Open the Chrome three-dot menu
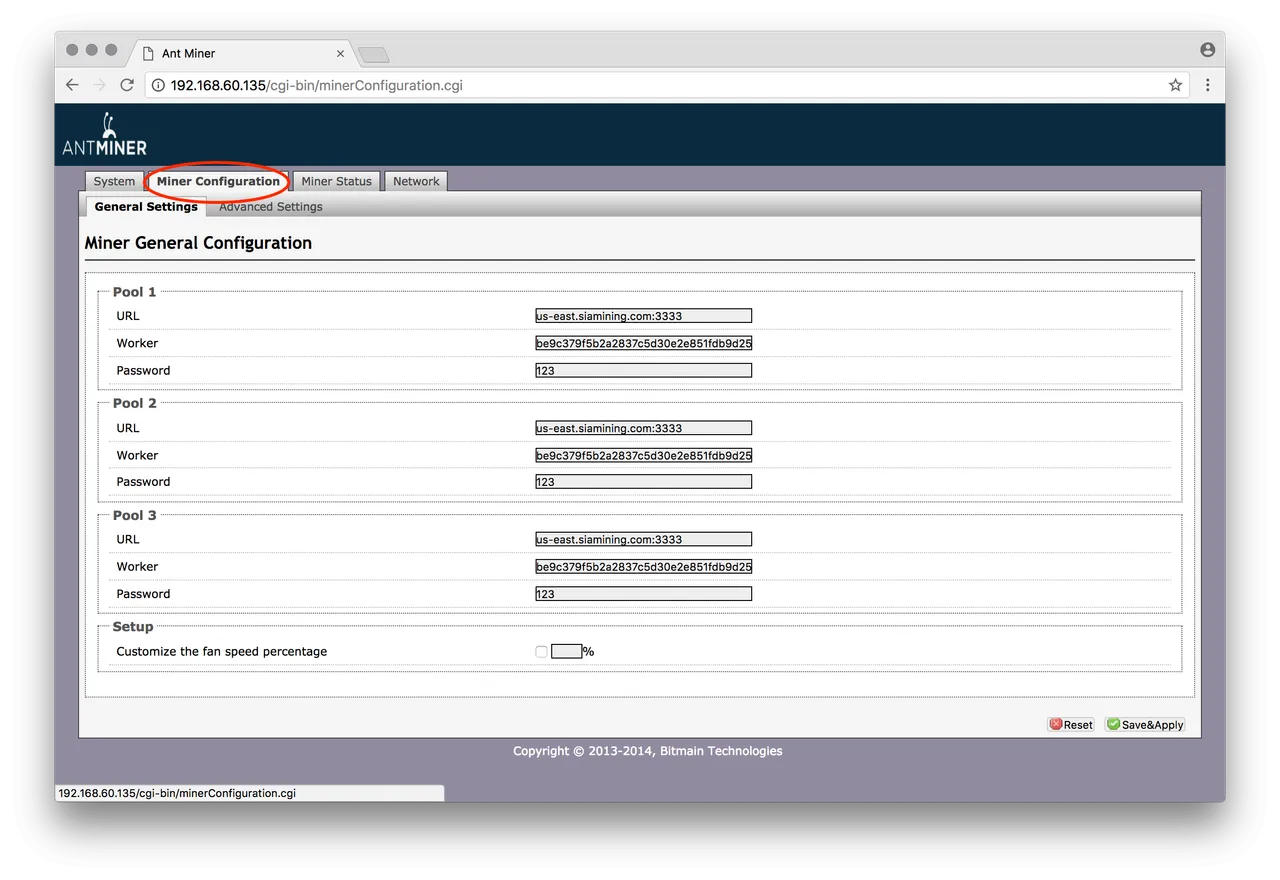 click(1207, 85)
